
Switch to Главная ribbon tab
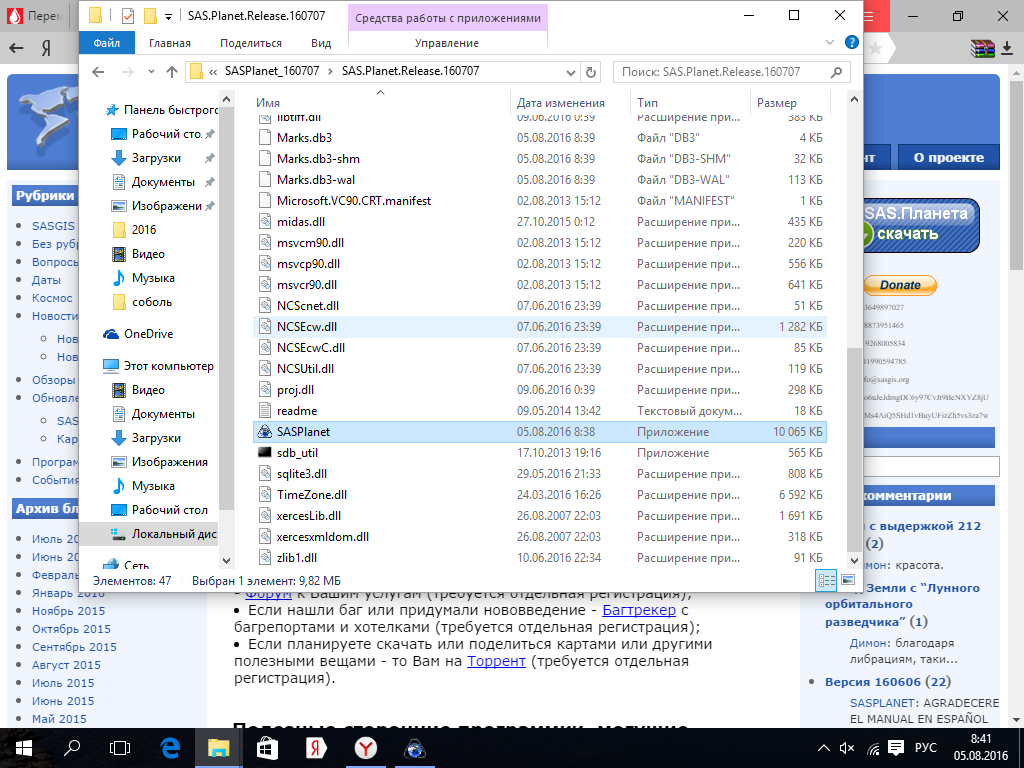(x=170, y=42)
